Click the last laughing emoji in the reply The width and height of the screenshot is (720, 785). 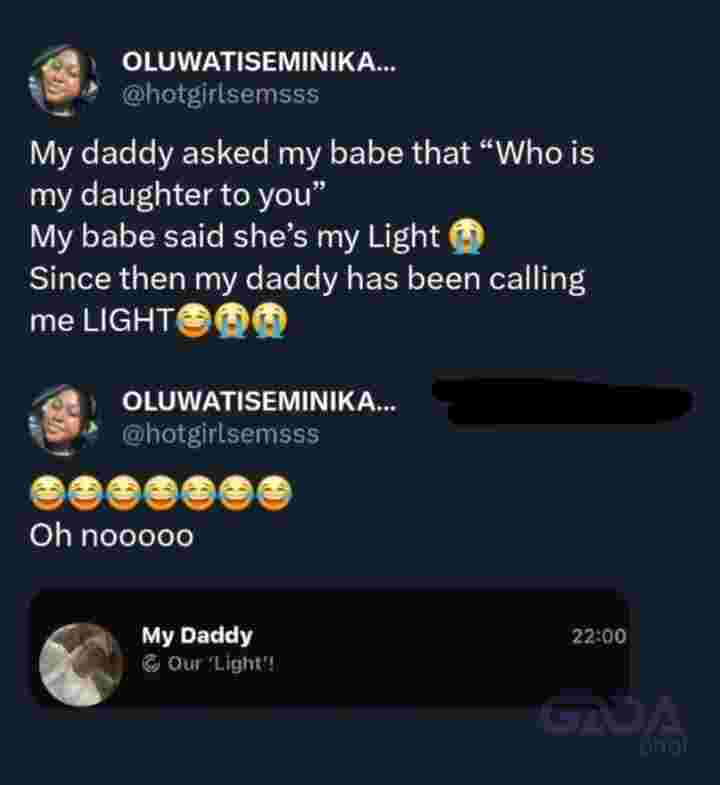point(274,494)
